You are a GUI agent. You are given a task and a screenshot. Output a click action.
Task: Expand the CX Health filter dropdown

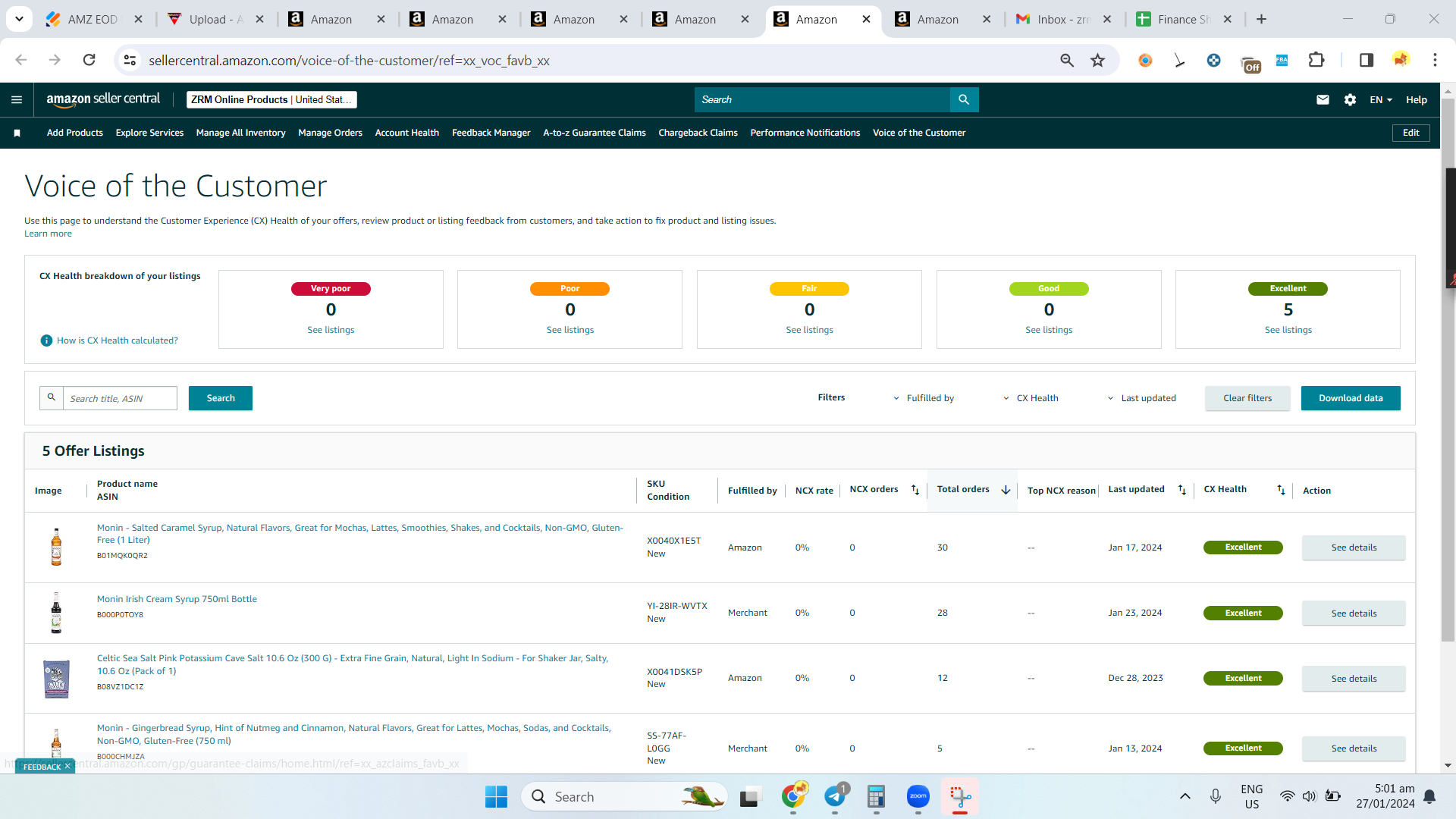coord(1031,398)
